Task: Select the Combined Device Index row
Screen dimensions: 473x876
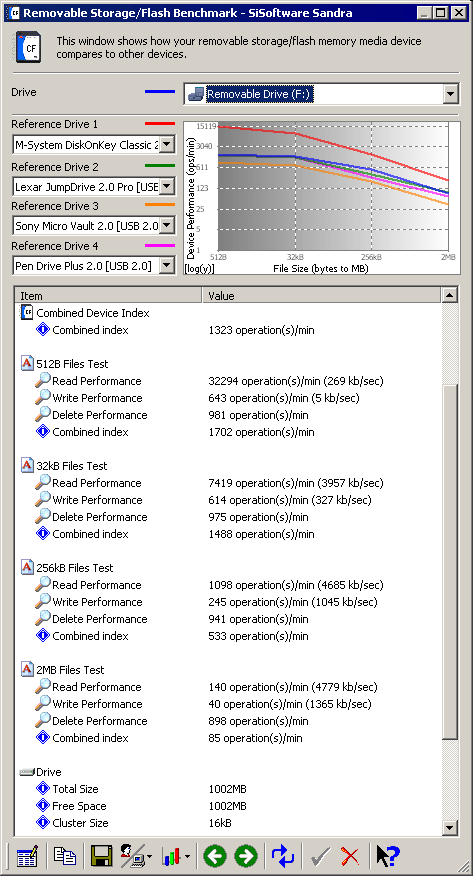Action: [x=228, y=313]
